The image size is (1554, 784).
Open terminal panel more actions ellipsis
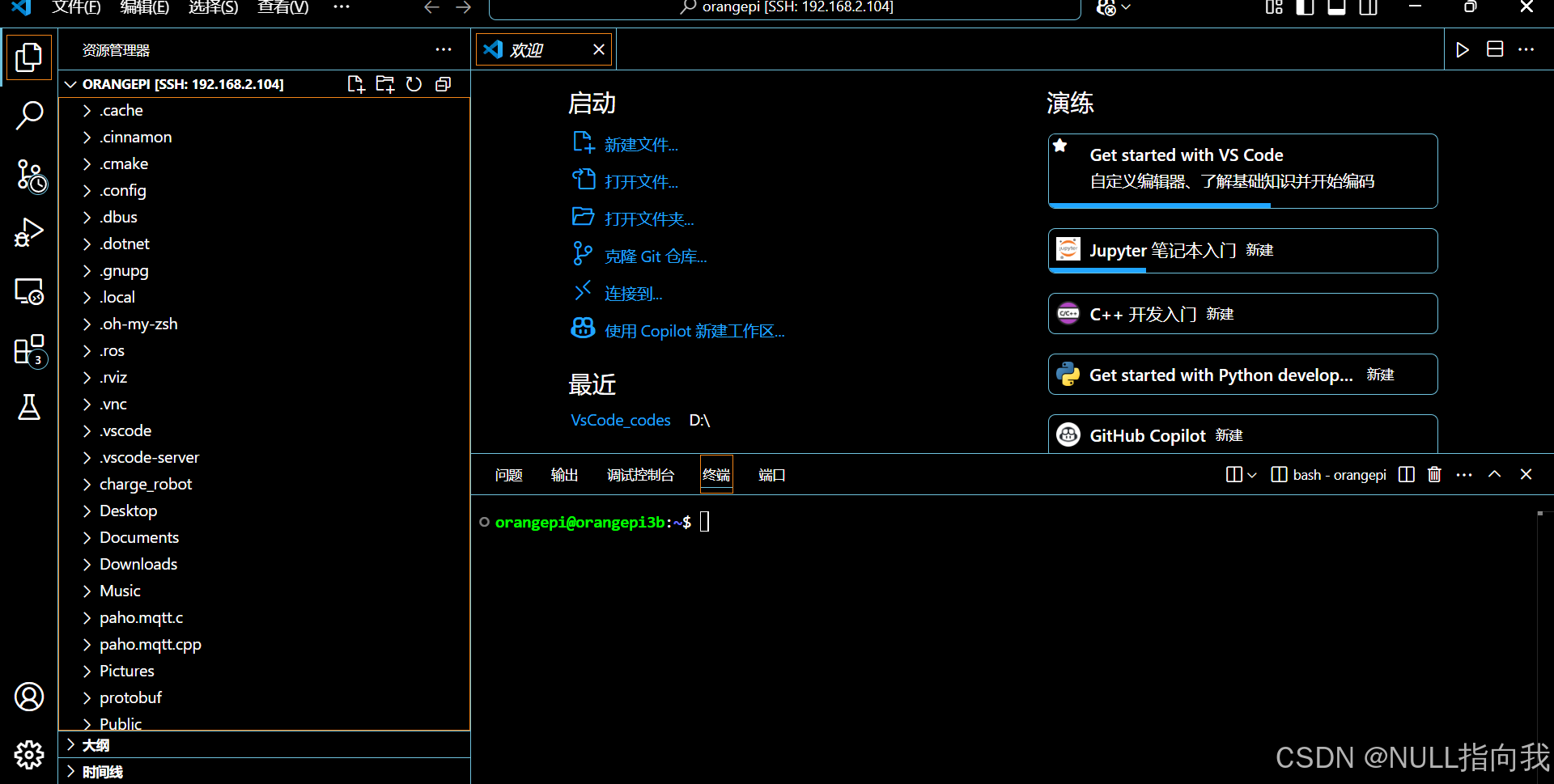click(x=1464, y=474)
